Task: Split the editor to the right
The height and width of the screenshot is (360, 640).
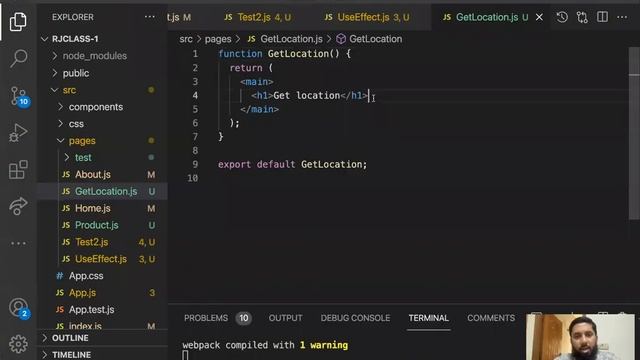Action: pos(602,17)
